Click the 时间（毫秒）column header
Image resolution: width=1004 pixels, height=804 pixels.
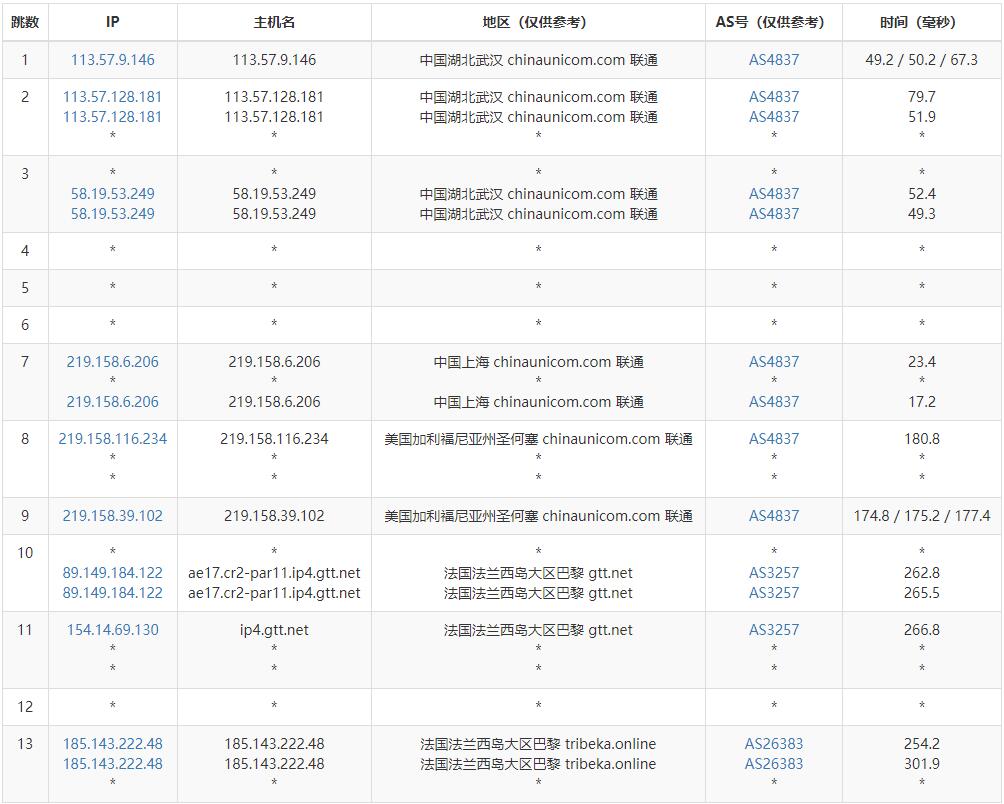(x=921, y=22)
